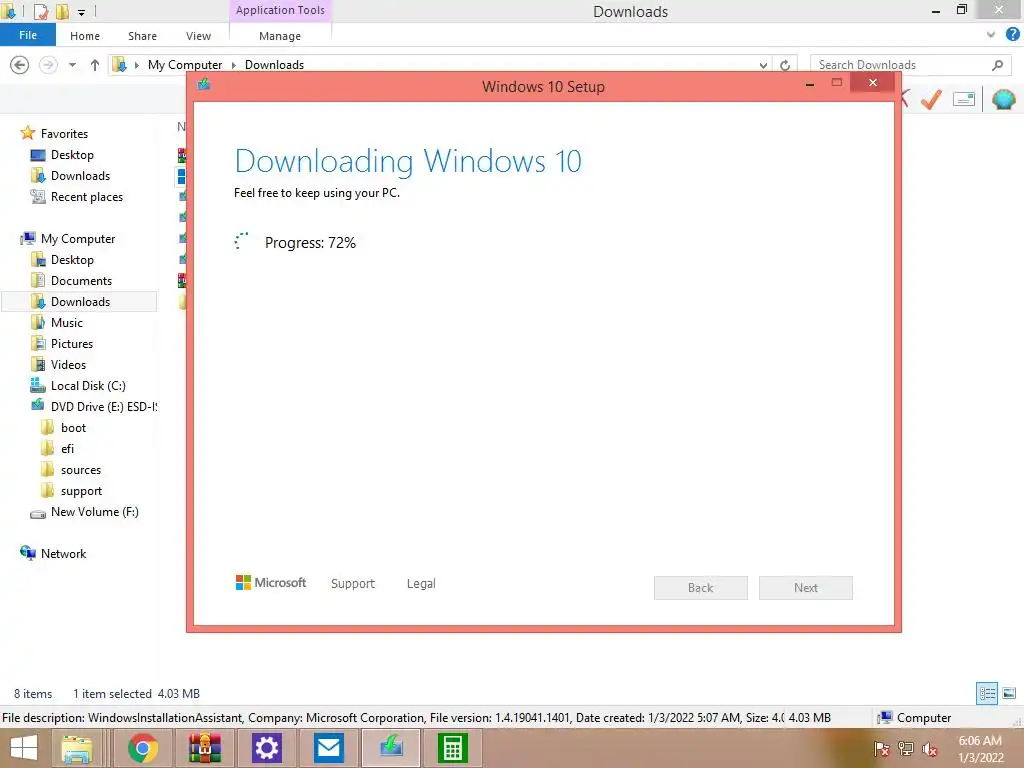Open the File ribbon tab
1024x768 pixels.
pyautogui.click(x=27, y=35)
